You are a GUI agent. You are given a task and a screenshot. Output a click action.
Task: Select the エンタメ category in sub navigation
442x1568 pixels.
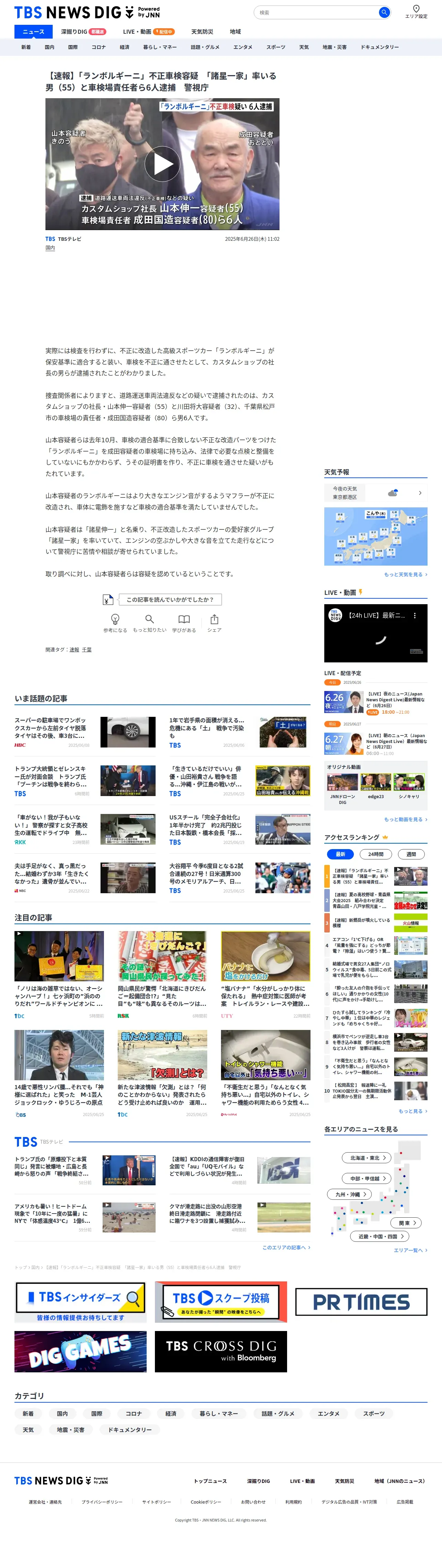coord(243,47)
